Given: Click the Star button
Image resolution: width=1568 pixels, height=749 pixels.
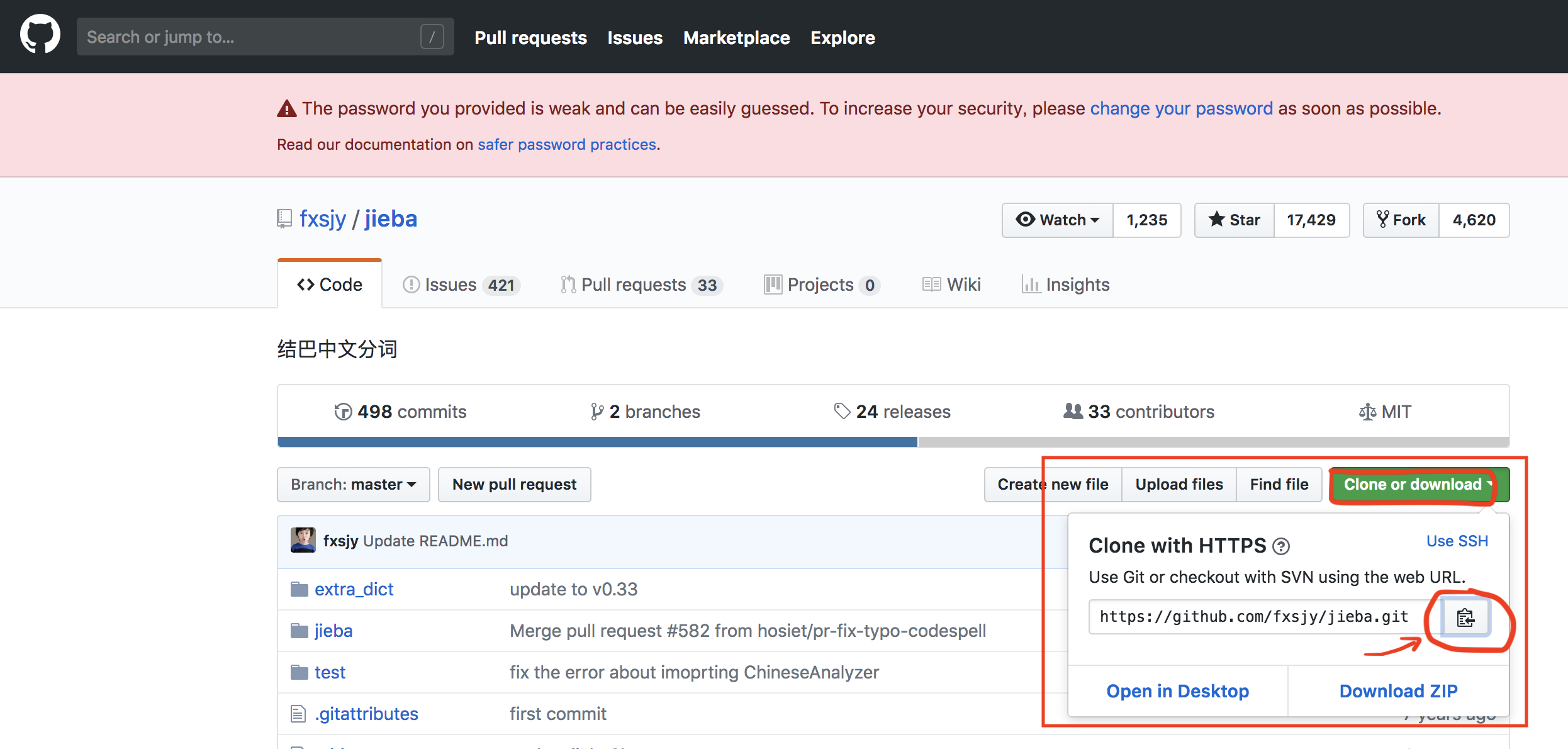Looking at the screenshot, I should (x=1235, y=220).
